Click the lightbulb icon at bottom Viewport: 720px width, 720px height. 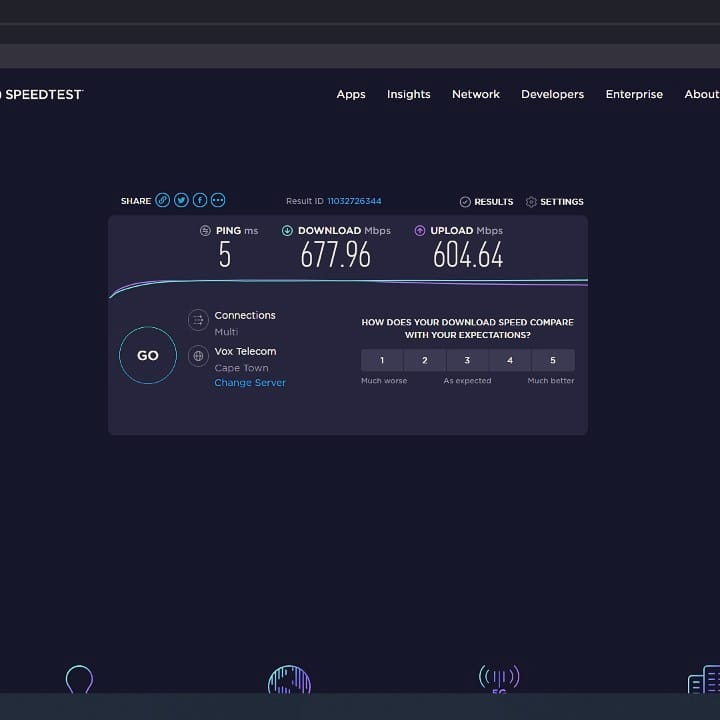79,681
